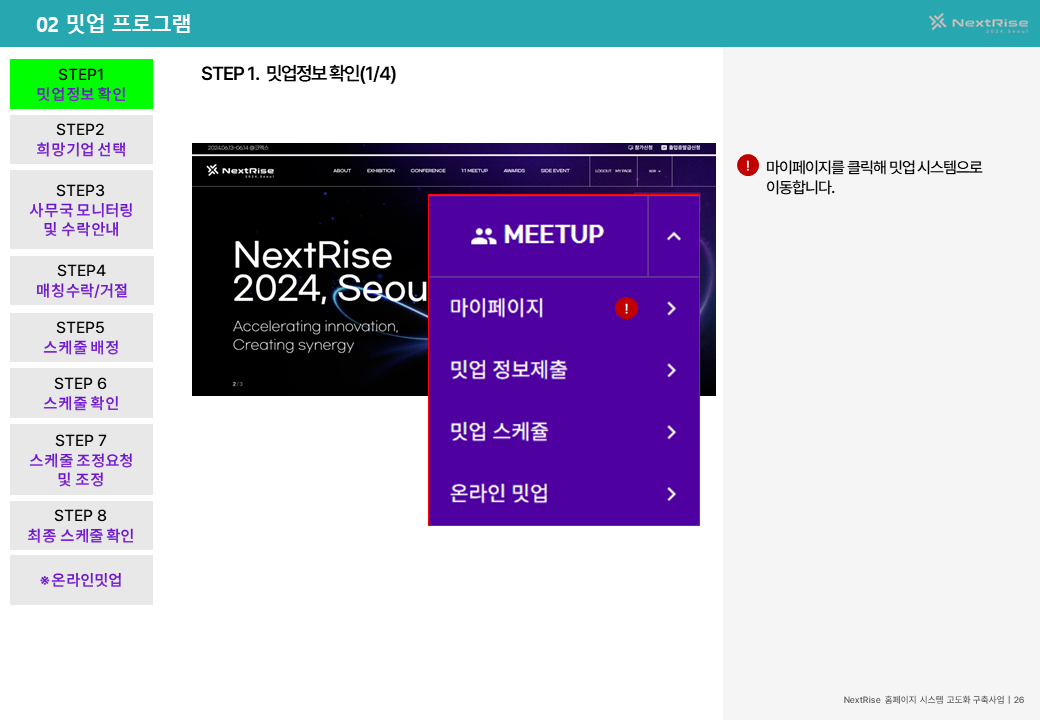Switch to STEP4 매칭수락/거절
The image size is (1040, 720).
82,280
